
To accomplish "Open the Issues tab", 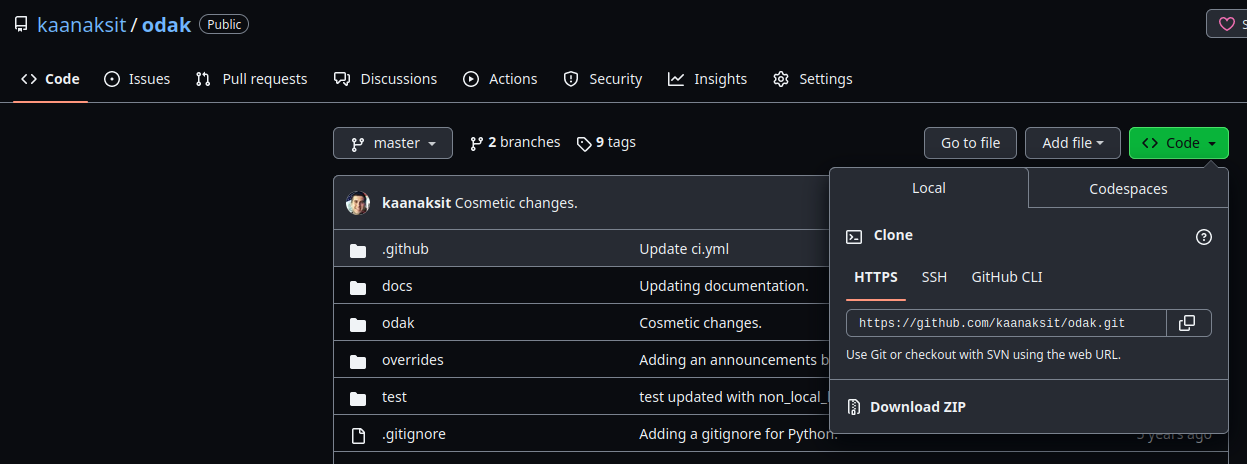I will (137, 79).
